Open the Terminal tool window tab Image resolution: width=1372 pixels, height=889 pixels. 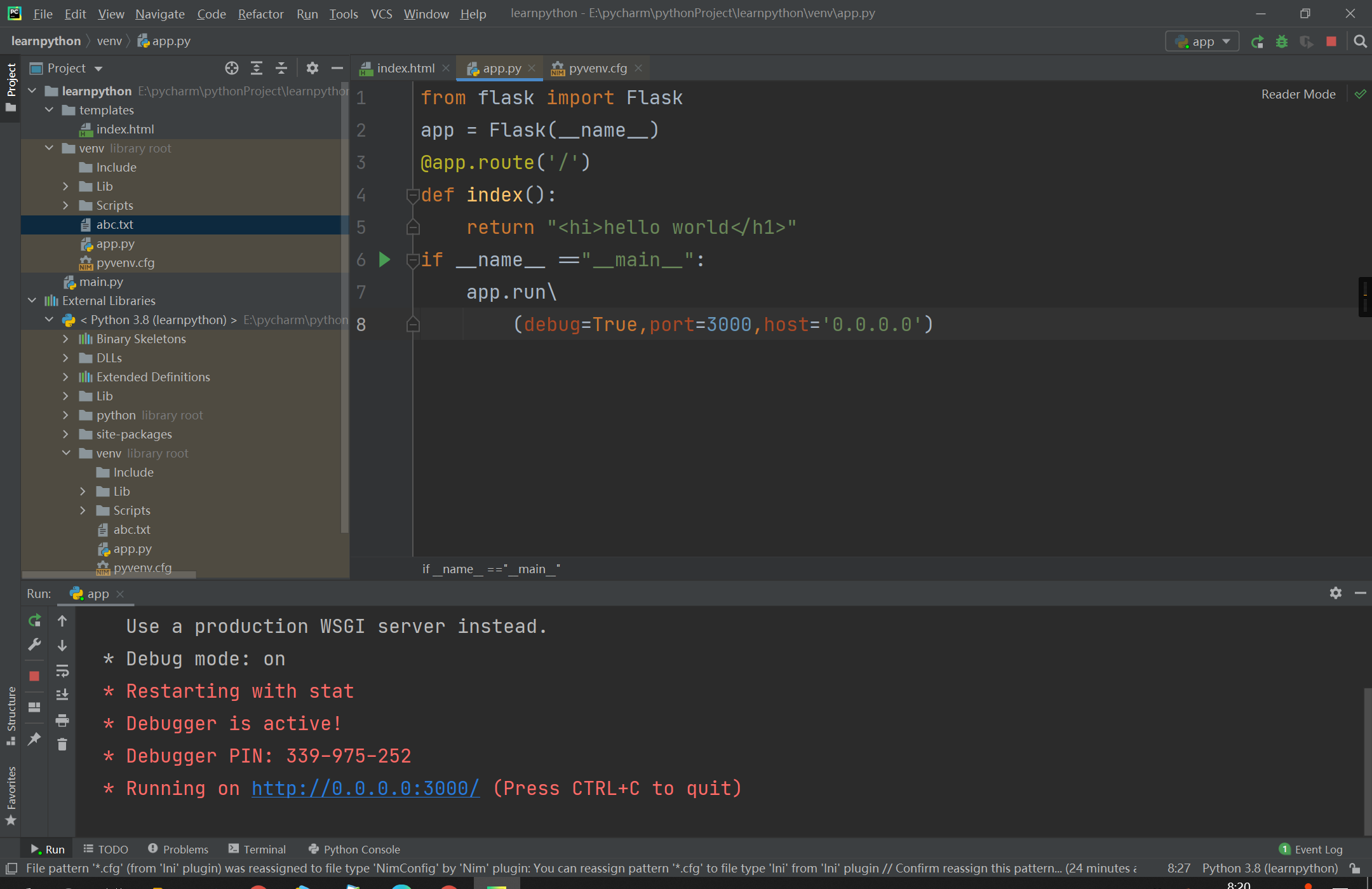tap(257, 849)
